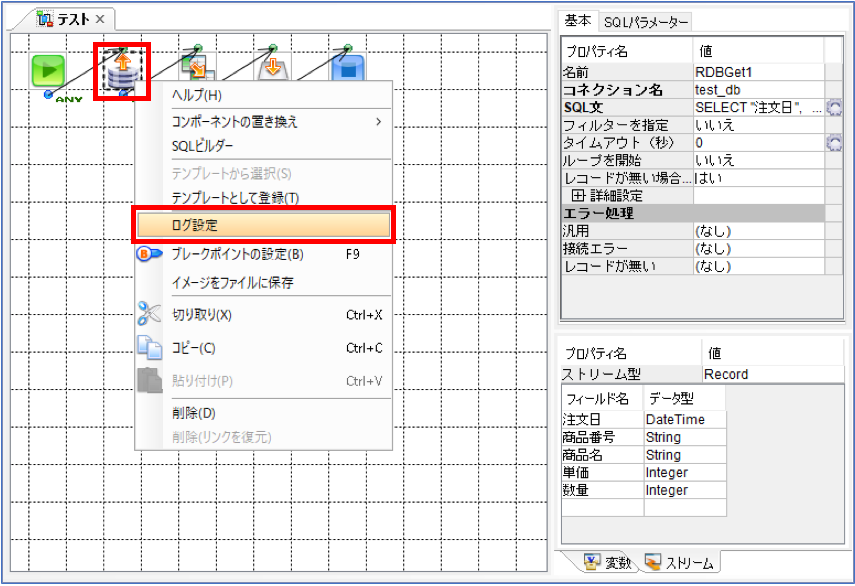
Task: Click the breakpoint B icon in menu
Action: point(149,254)
